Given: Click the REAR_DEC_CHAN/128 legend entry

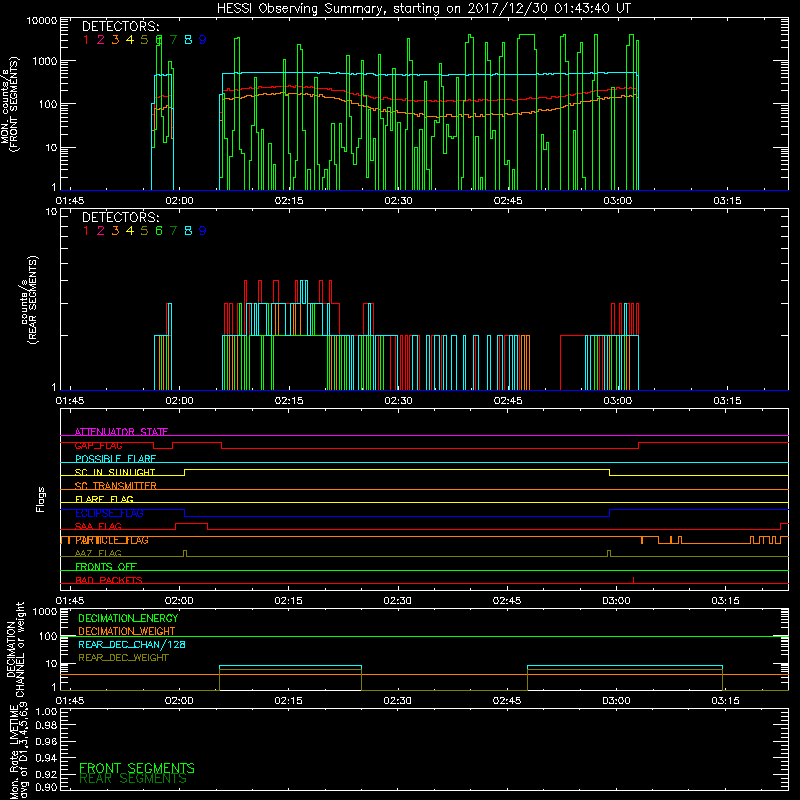Looking at the screenshot, I should click(132, 644).
